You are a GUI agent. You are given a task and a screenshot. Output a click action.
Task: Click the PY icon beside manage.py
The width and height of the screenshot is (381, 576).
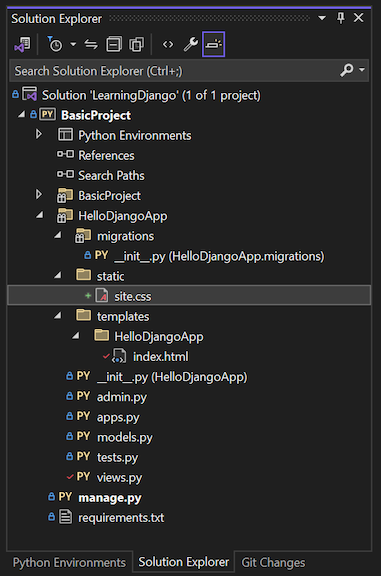point(65,497)
